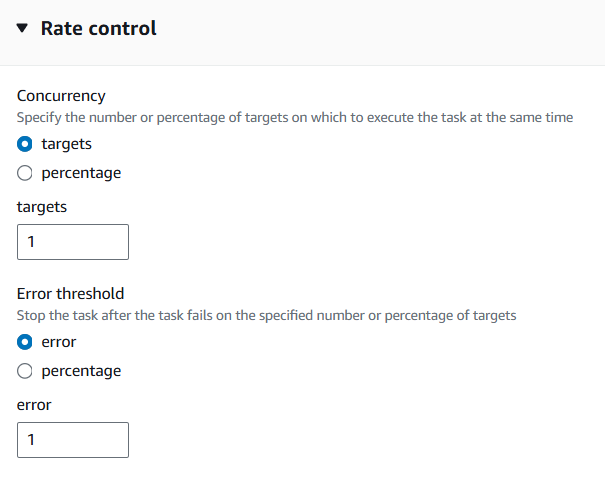The image size is (605, 477).
Task: Choose percentage radio button under Error threshold
Action: point(26,371)
